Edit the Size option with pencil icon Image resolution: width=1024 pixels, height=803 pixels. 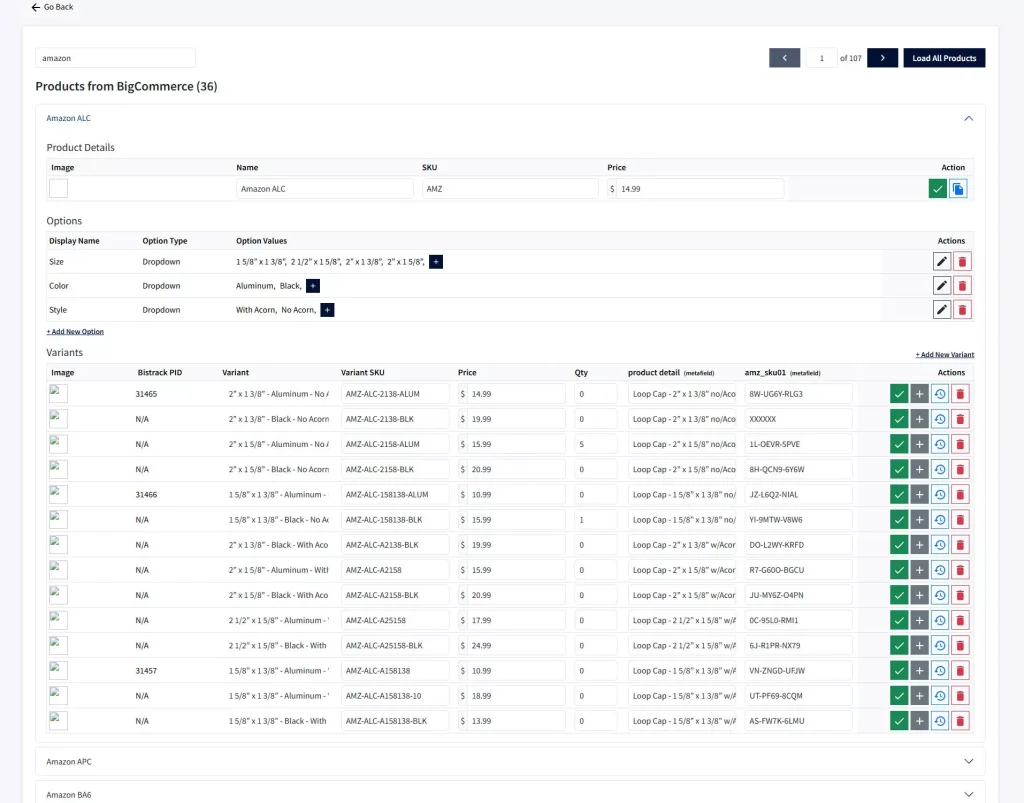(x=941, y=262)
